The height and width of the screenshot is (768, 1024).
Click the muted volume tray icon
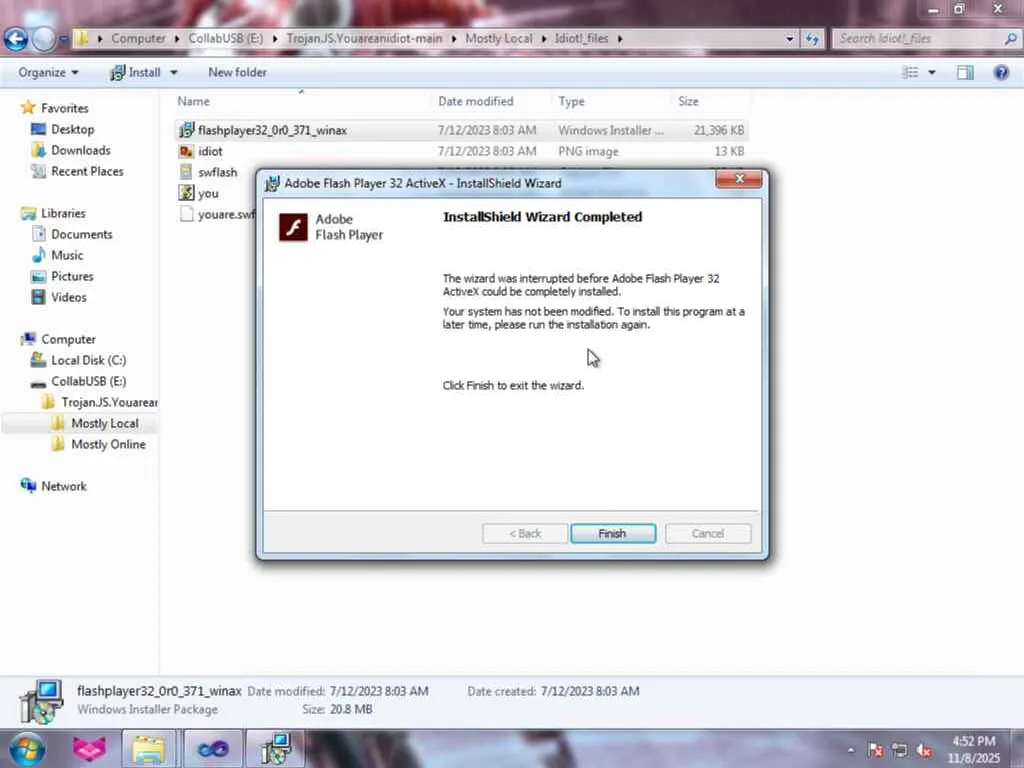click(x=923, y=750)
